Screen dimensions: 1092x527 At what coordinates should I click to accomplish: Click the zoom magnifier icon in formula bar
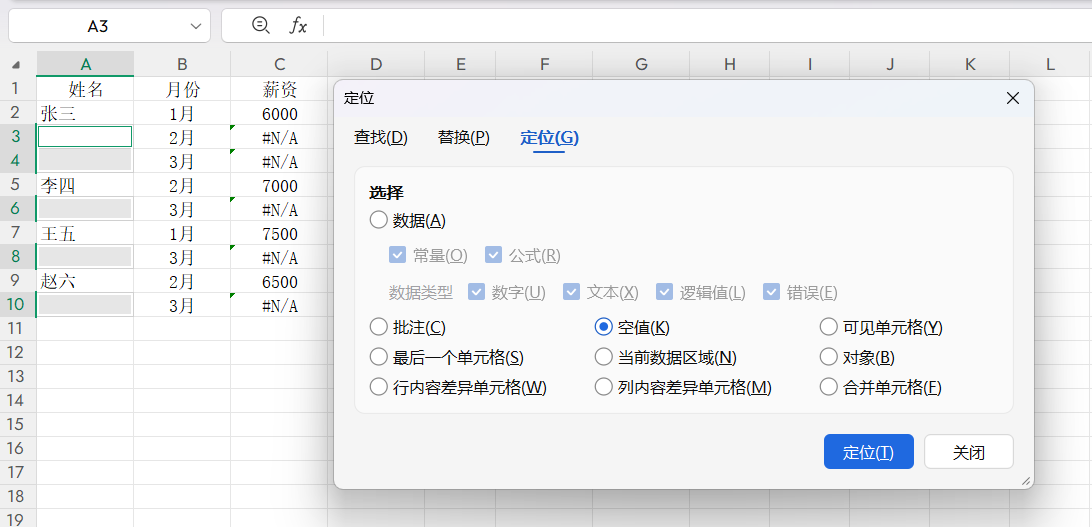click(260, 26)
